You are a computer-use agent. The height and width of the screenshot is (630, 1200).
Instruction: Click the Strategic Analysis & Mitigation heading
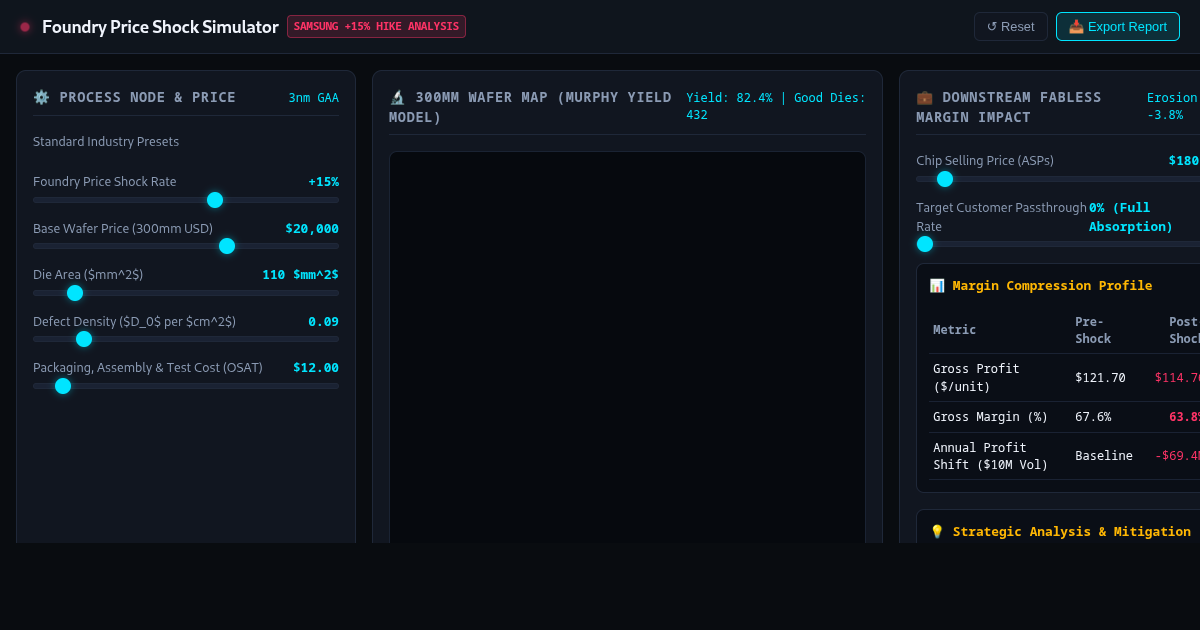1071,532
